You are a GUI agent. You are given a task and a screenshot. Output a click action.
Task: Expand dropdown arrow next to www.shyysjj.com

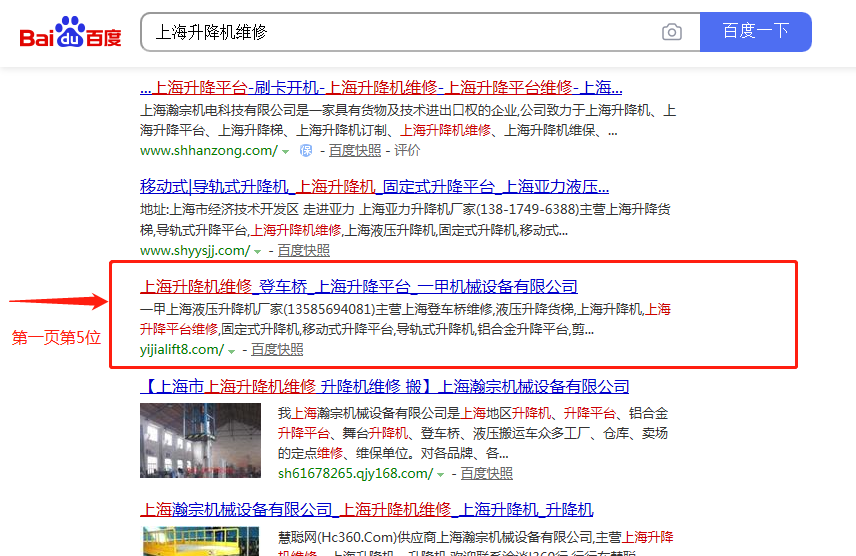[x=258, y=251]
